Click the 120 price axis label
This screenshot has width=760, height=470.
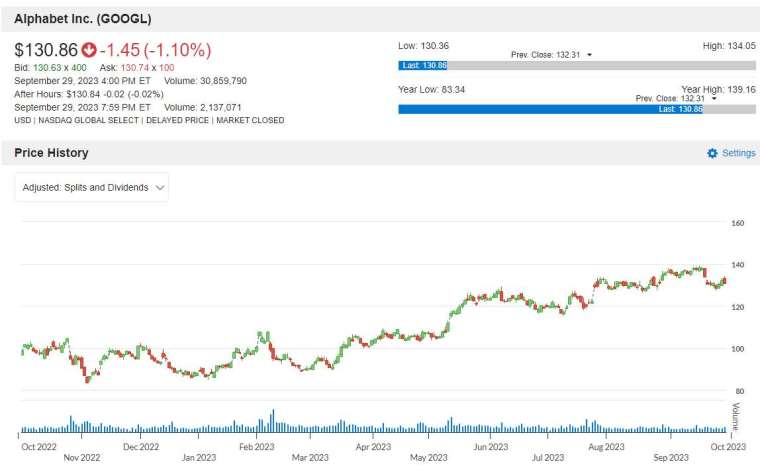coord(738,307)
